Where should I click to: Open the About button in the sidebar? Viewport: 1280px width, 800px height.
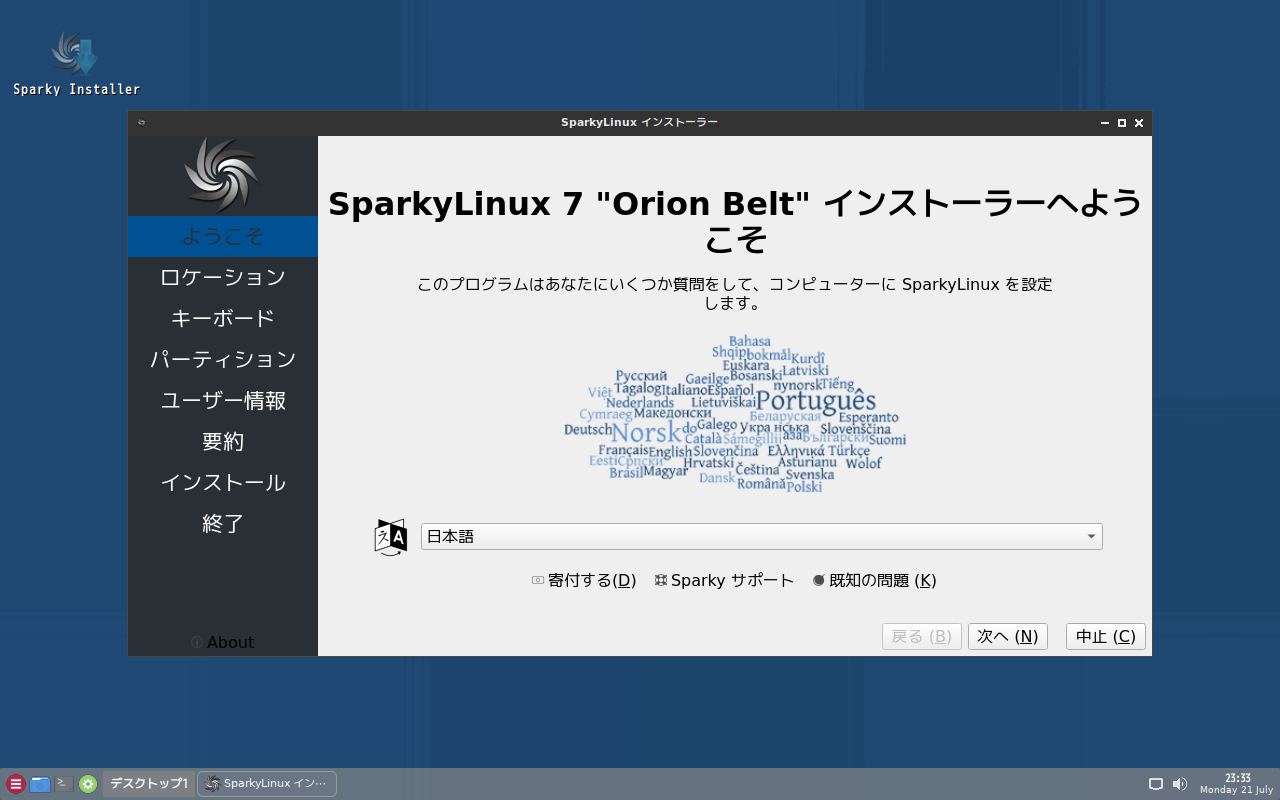(x=222, y=642)
